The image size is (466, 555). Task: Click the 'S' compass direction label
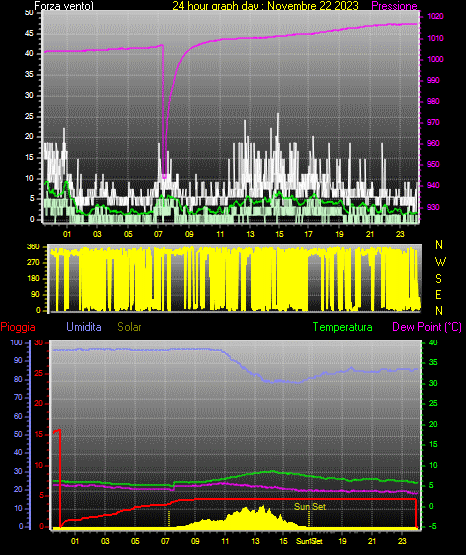(438, 279)
